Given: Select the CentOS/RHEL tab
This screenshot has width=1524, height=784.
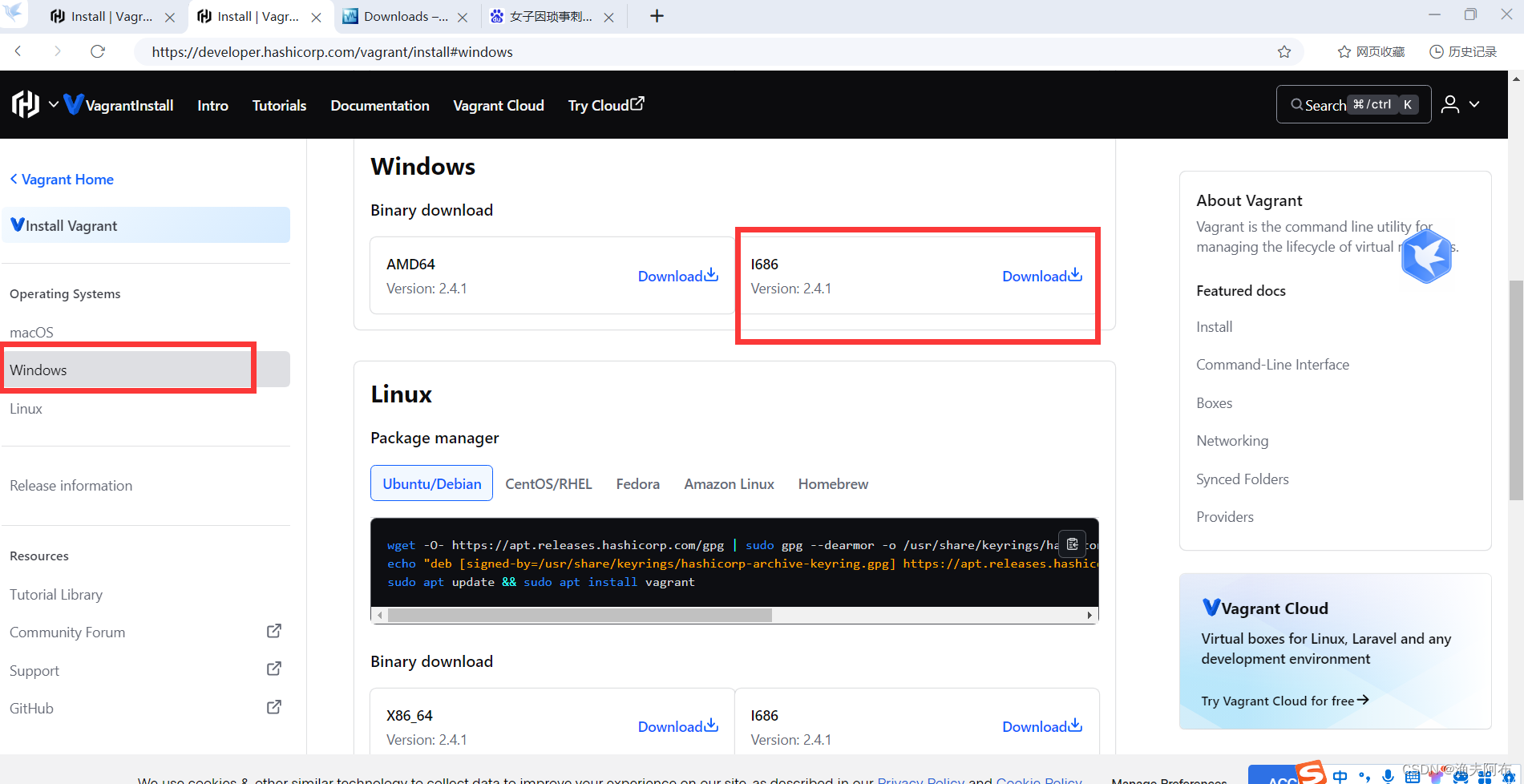Looking at the screenshot, I should tap(548, 483).
